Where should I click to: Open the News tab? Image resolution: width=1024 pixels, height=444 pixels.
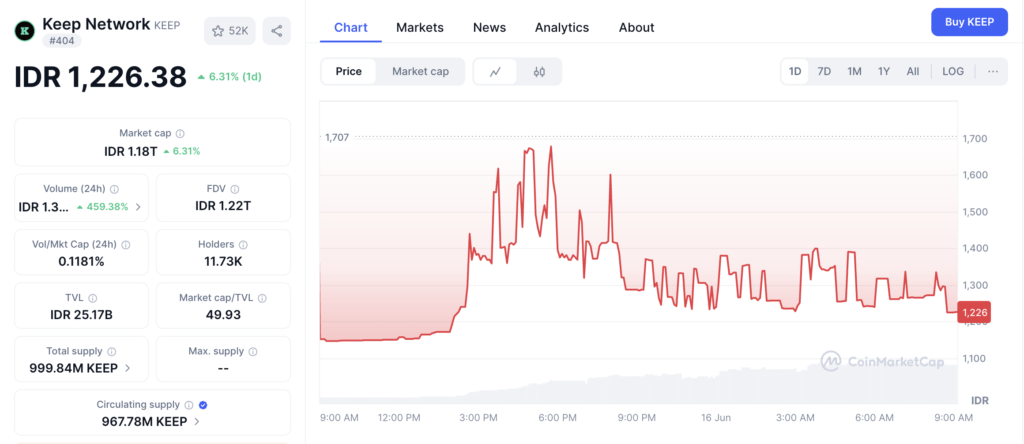[x=489, y=27]
